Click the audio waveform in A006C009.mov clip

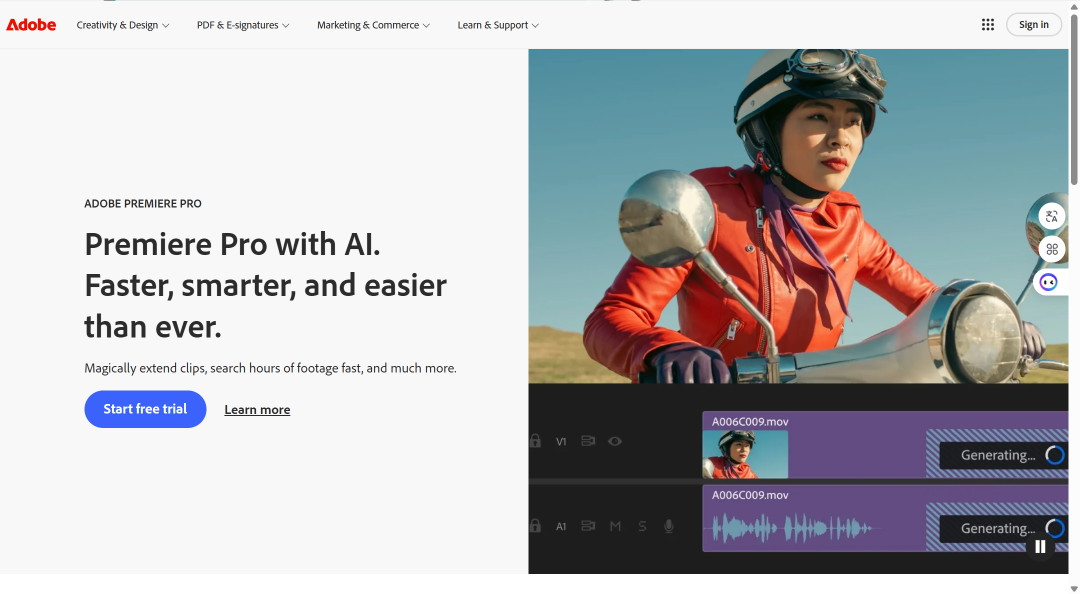point(793,529)
